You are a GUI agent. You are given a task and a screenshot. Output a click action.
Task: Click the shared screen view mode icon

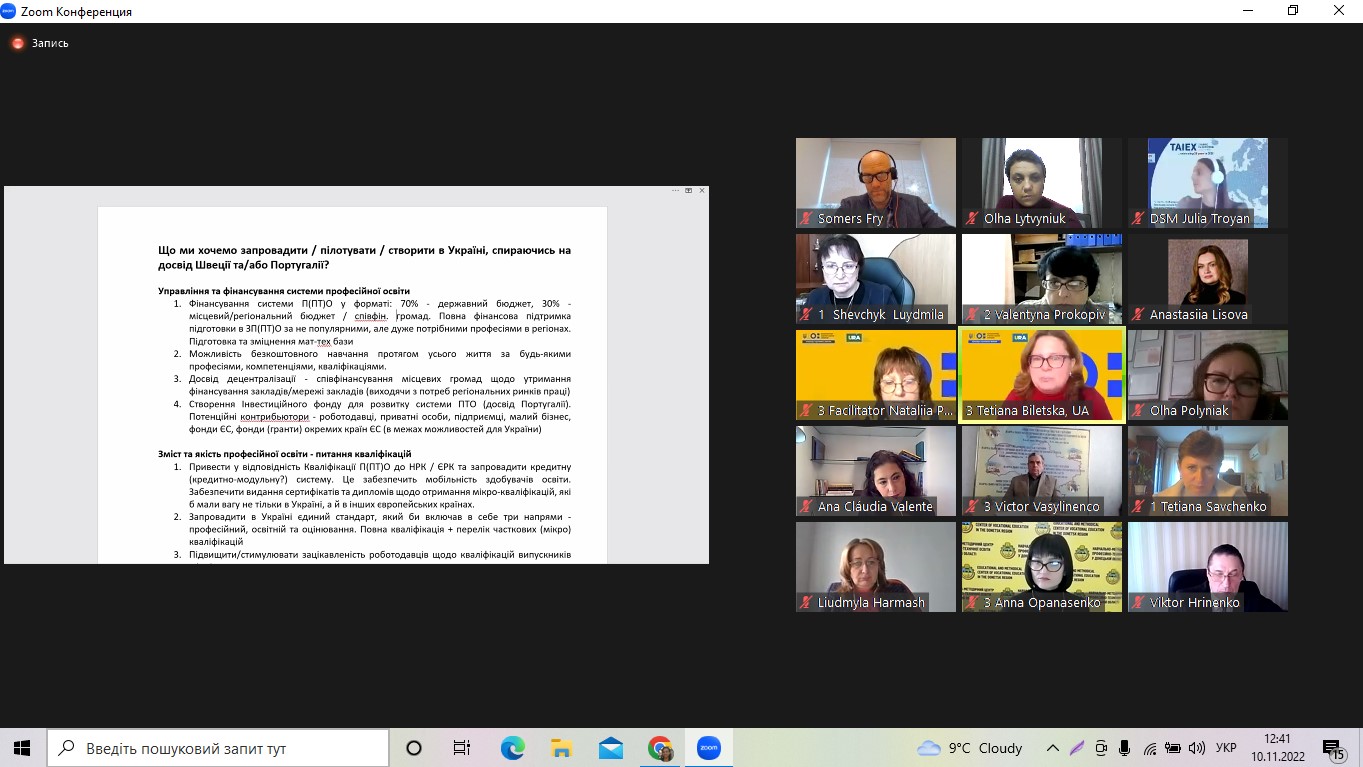[x=689, y=190]
